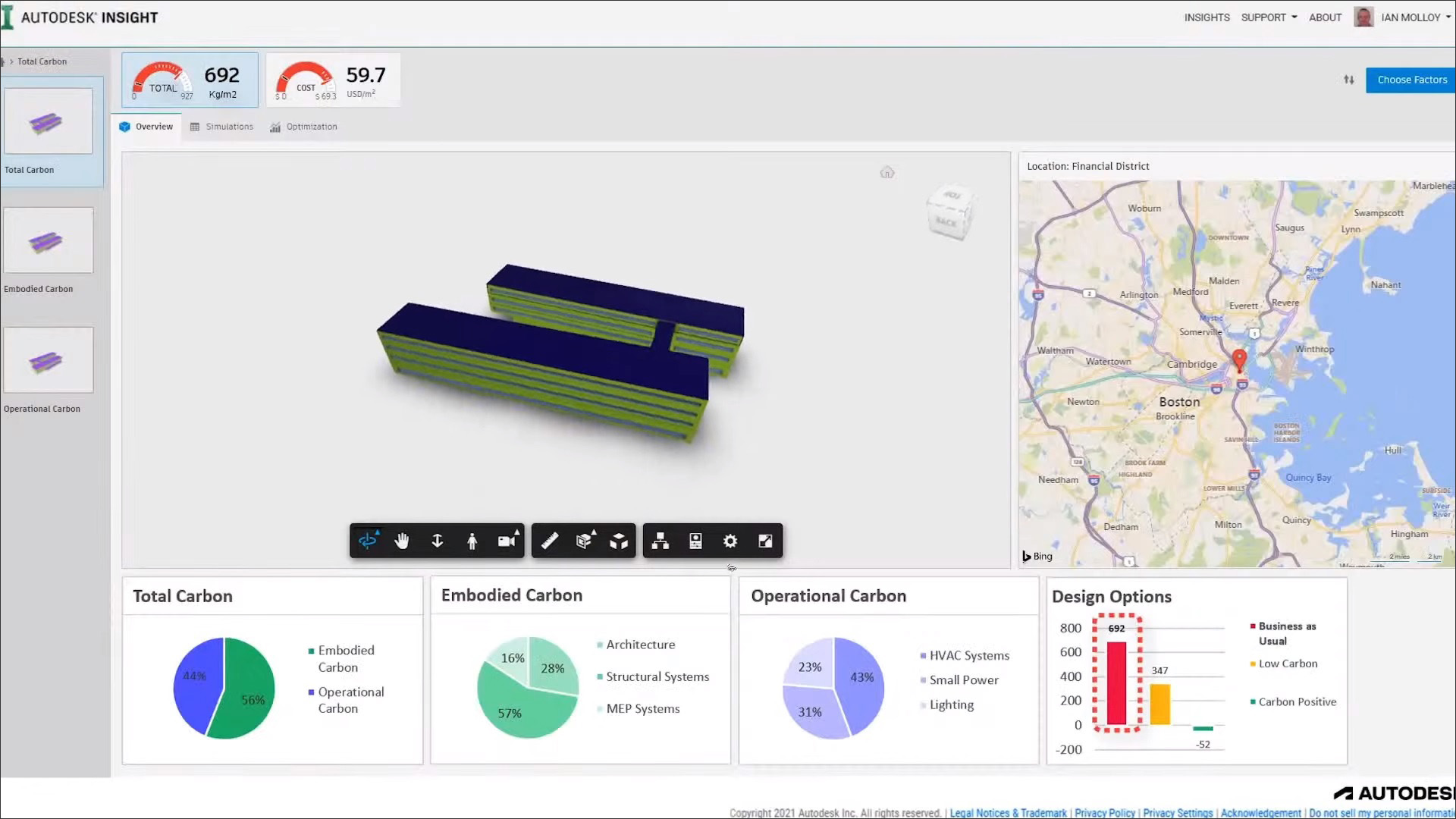The height and width of the screenshot is (819, 1456).
Task: Click the Low Carbon orange bar
Action: tap(1159, 704)
